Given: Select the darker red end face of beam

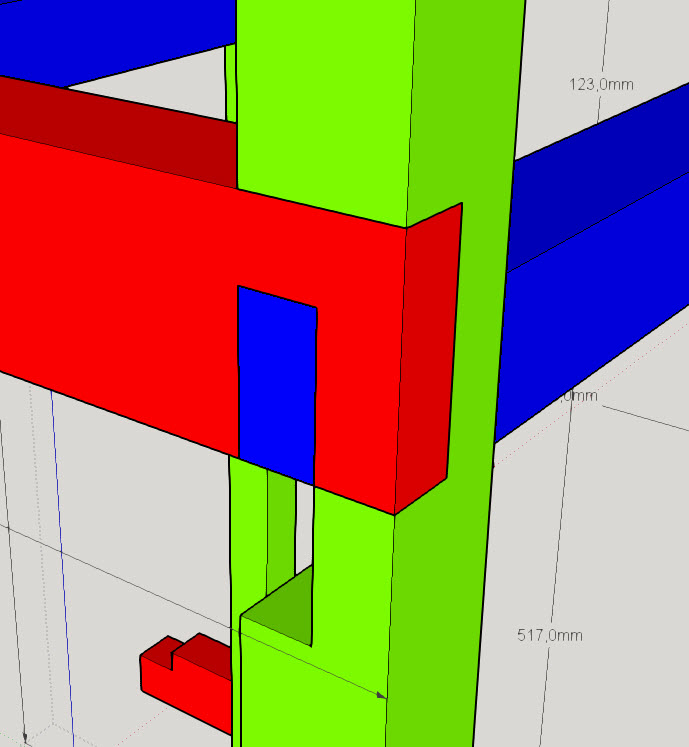Looking at the screenshot, I should click(430, 360).
